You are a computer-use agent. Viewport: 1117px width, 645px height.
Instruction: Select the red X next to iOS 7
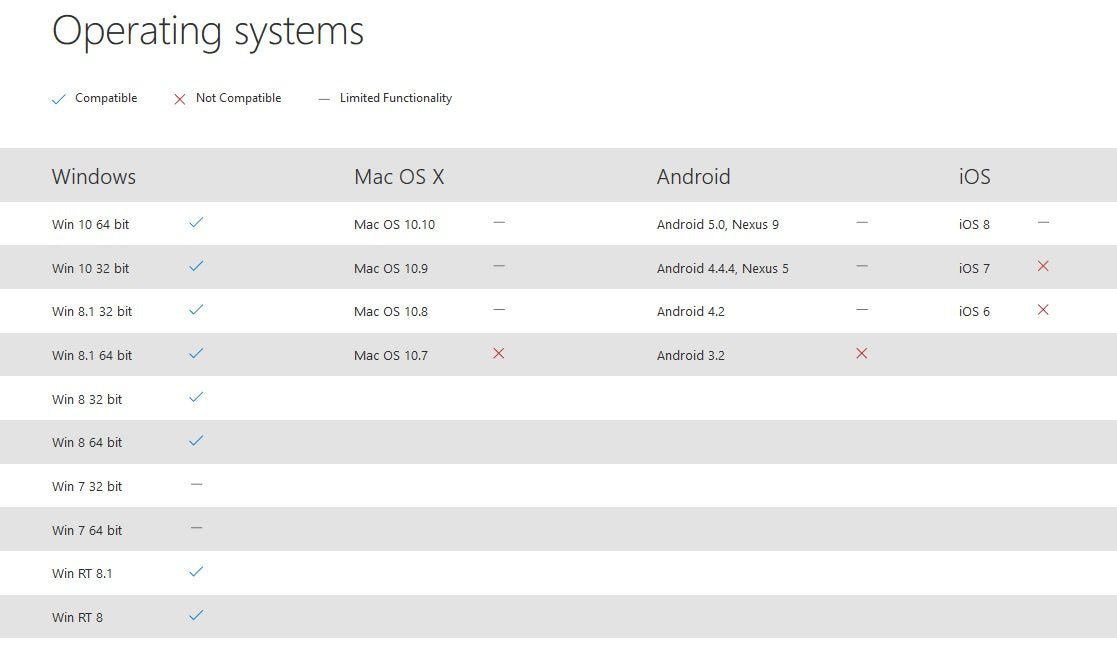tap(1043, 267)
